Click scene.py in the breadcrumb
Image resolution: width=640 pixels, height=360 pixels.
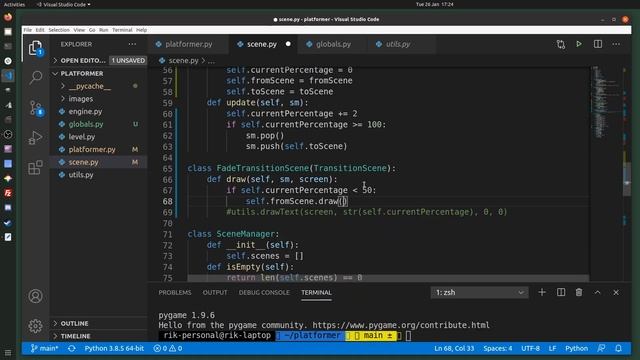(x=183, y=61)
